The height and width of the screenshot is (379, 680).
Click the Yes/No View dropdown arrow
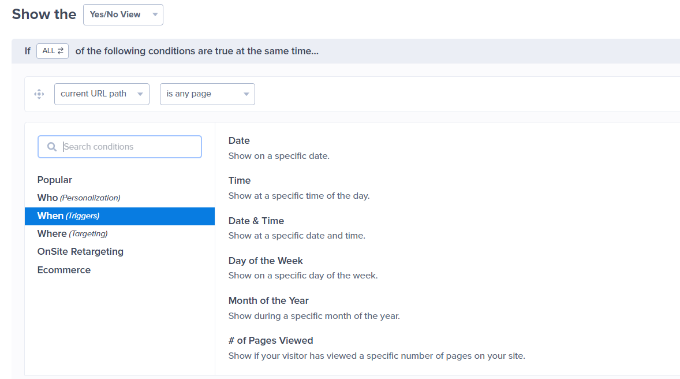(x=155, y=15)
